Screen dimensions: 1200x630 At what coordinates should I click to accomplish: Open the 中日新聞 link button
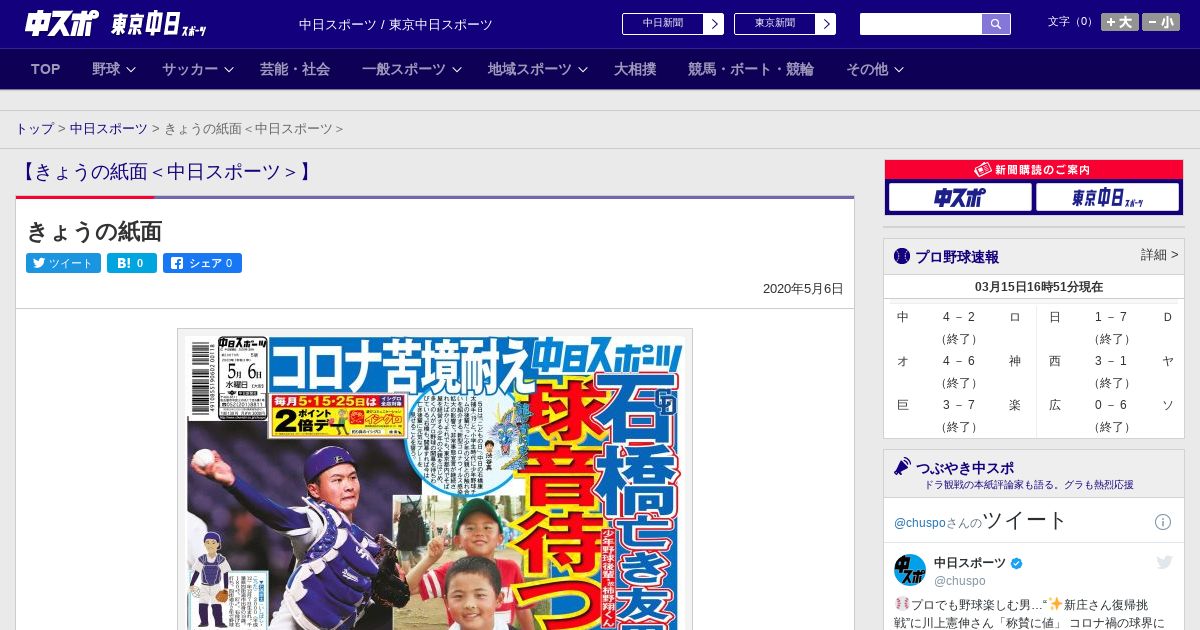(662, 24)
